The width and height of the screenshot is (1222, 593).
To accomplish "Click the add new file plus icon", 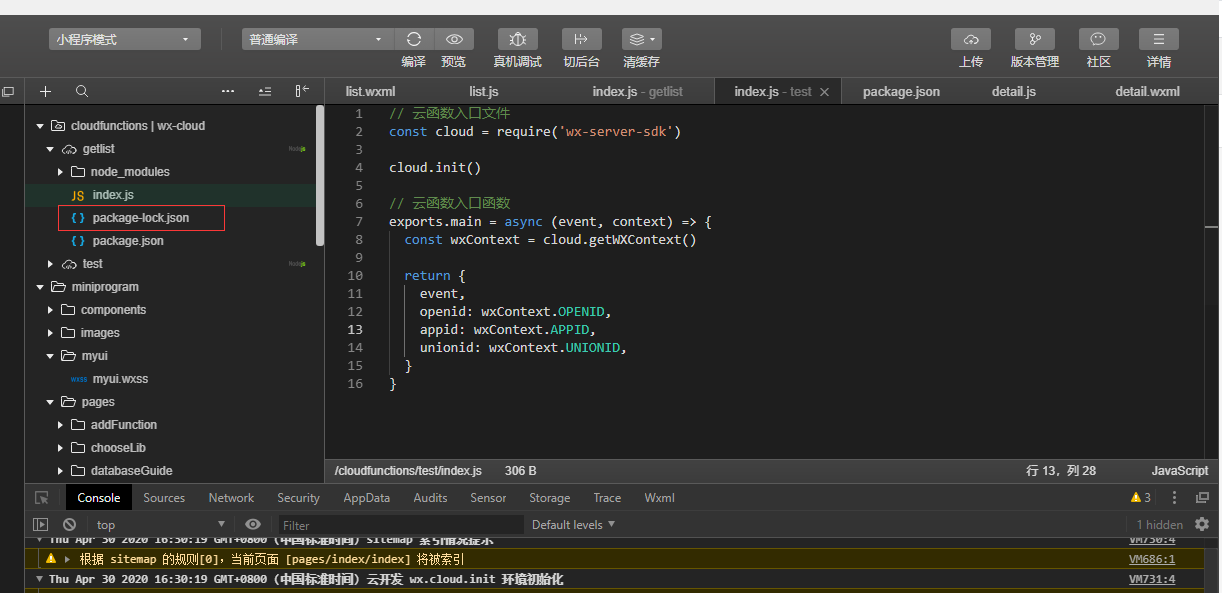I will coord(45,91).
